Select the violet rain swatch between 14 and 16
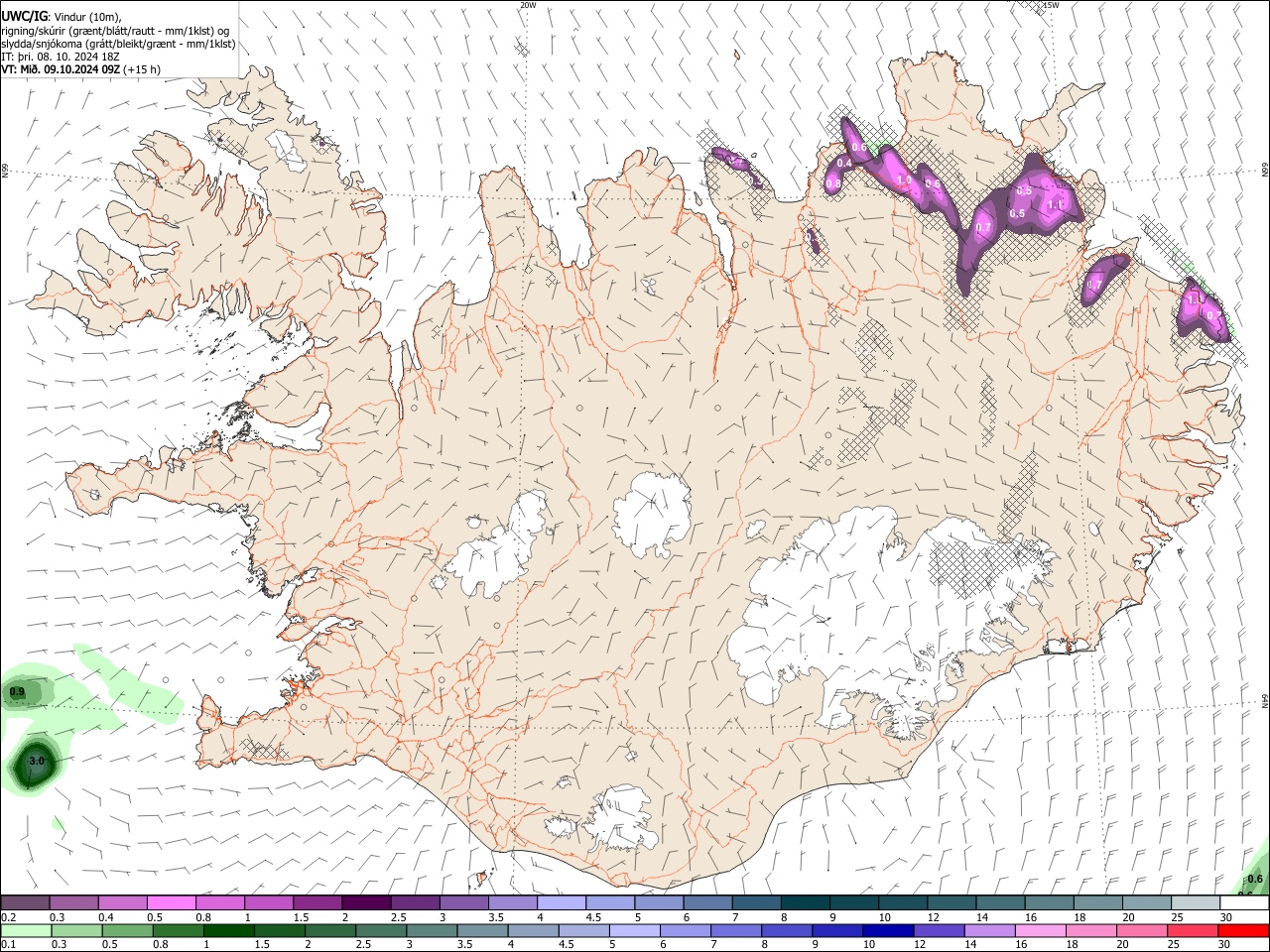This screenshot has height=952, width=1270. [990, 930]
